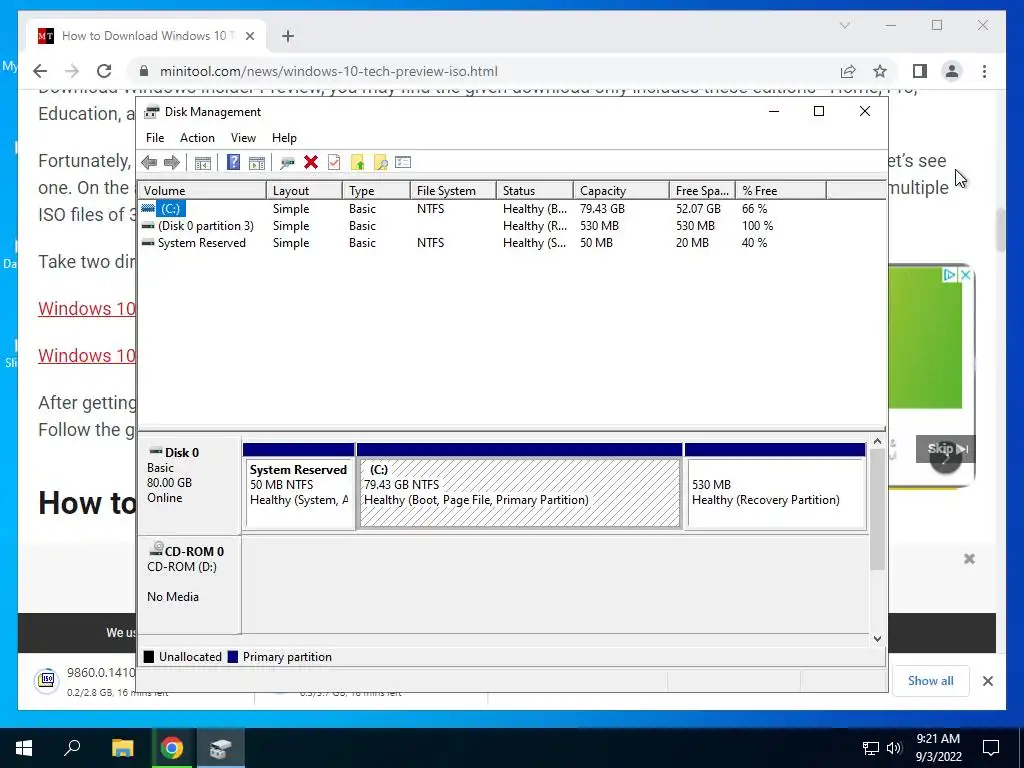Open Help via blue question mark icon
1024x768 pixels.
[x=233, y=163]
